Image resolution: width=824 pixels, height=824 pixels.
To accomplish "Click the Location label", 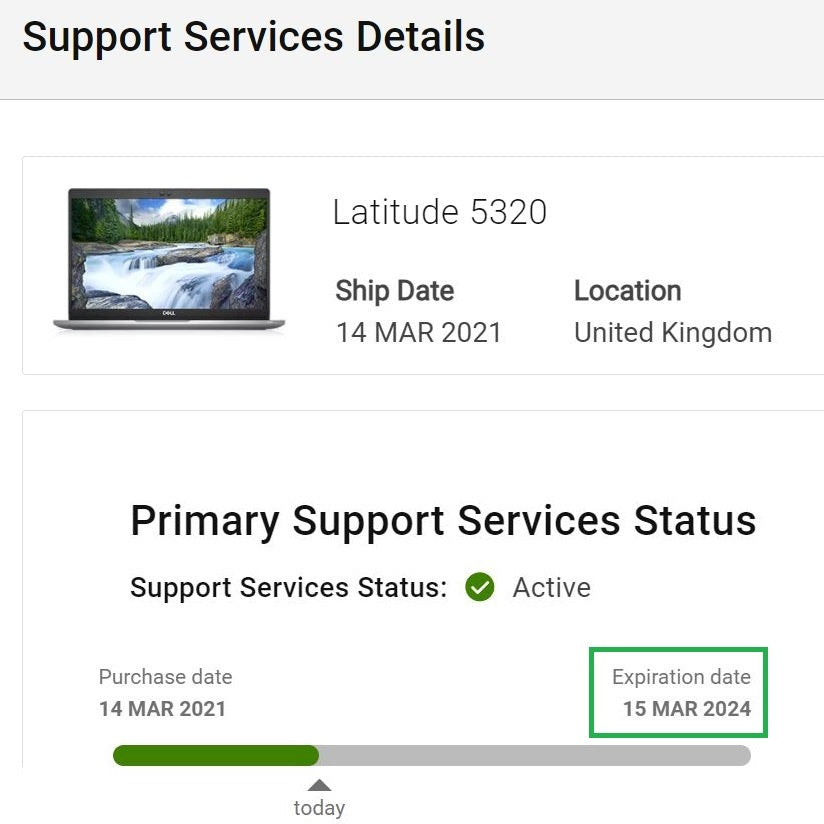I will click(x=627, y=291).
